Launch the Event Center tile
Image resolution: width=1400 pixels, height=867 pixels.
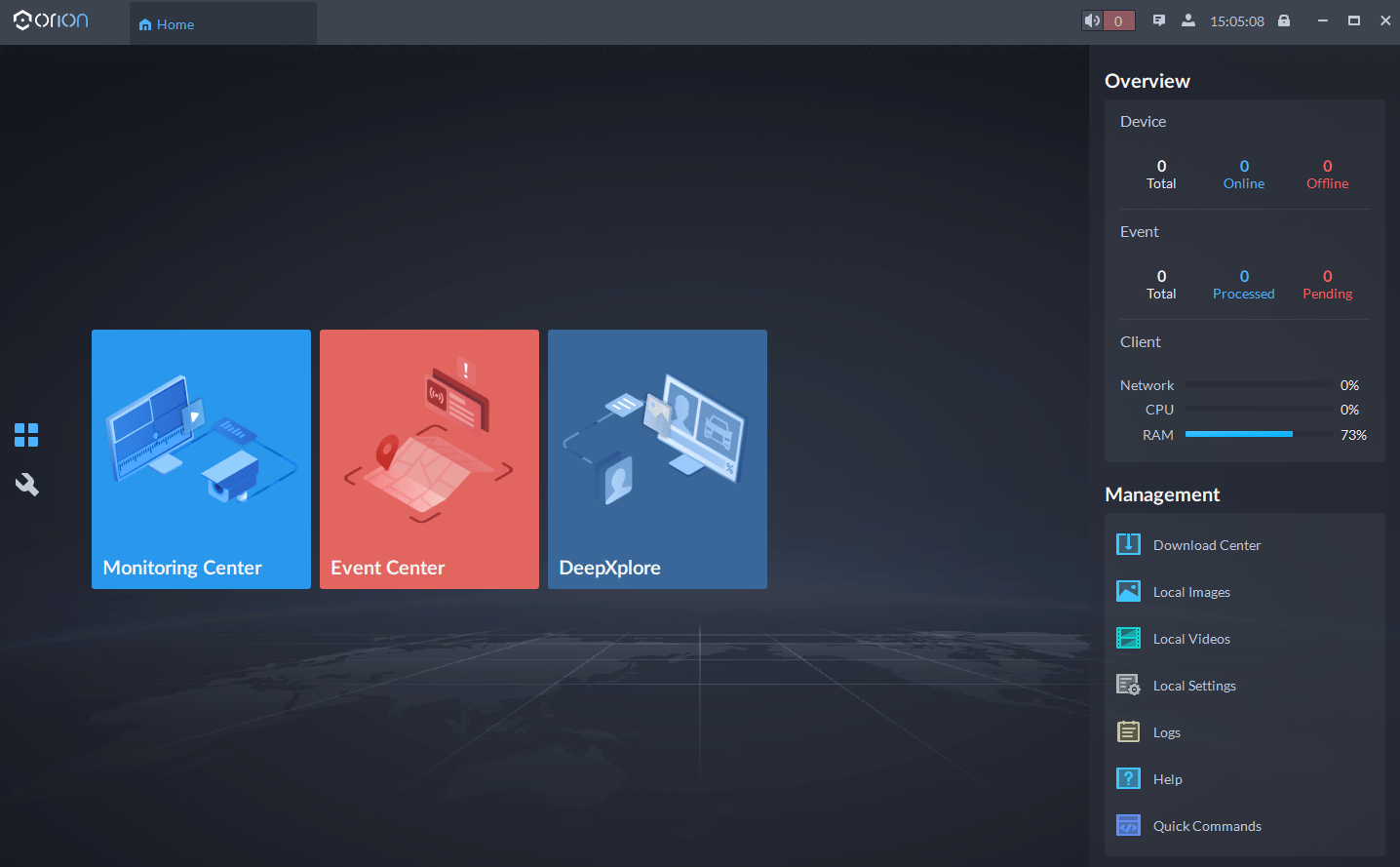[x=429, y=458]
